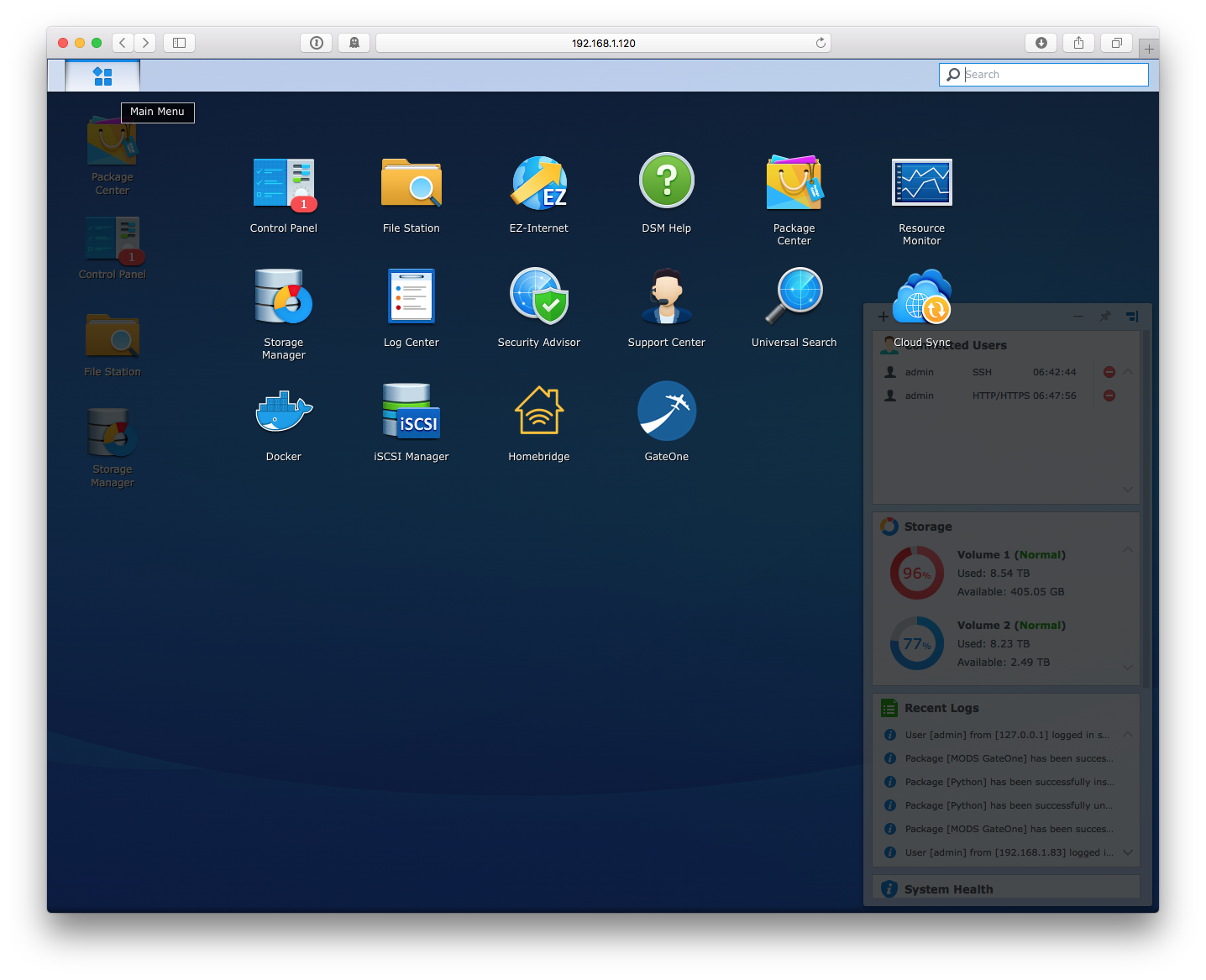
Task: Open a new Safari tab
Action: pos(1149,49)
